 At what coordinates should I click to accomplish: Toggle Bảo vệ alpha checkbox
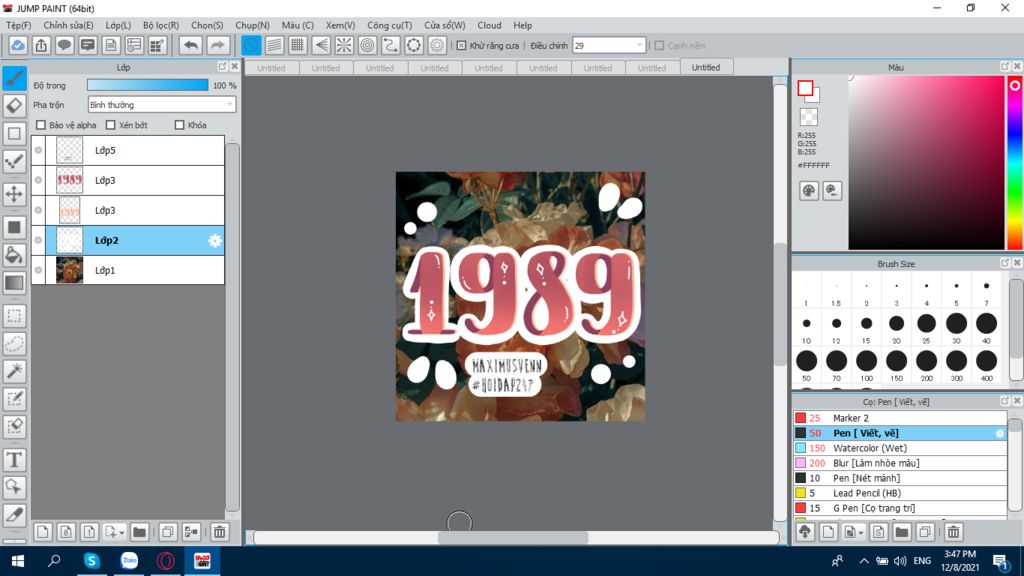coord(41,125)
